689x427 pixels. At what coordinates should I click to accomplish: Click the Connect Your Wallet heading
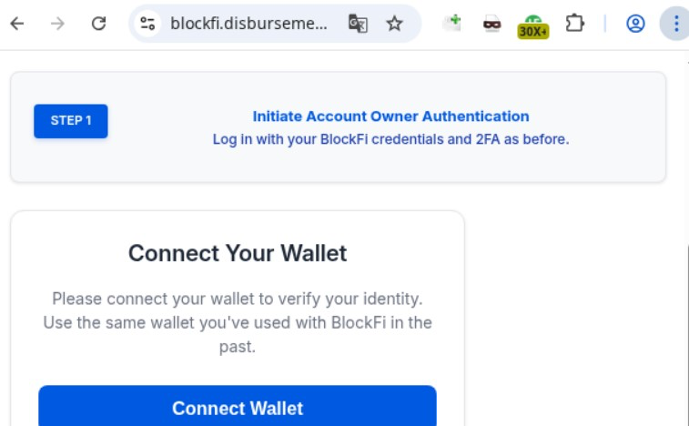point(237,253)
